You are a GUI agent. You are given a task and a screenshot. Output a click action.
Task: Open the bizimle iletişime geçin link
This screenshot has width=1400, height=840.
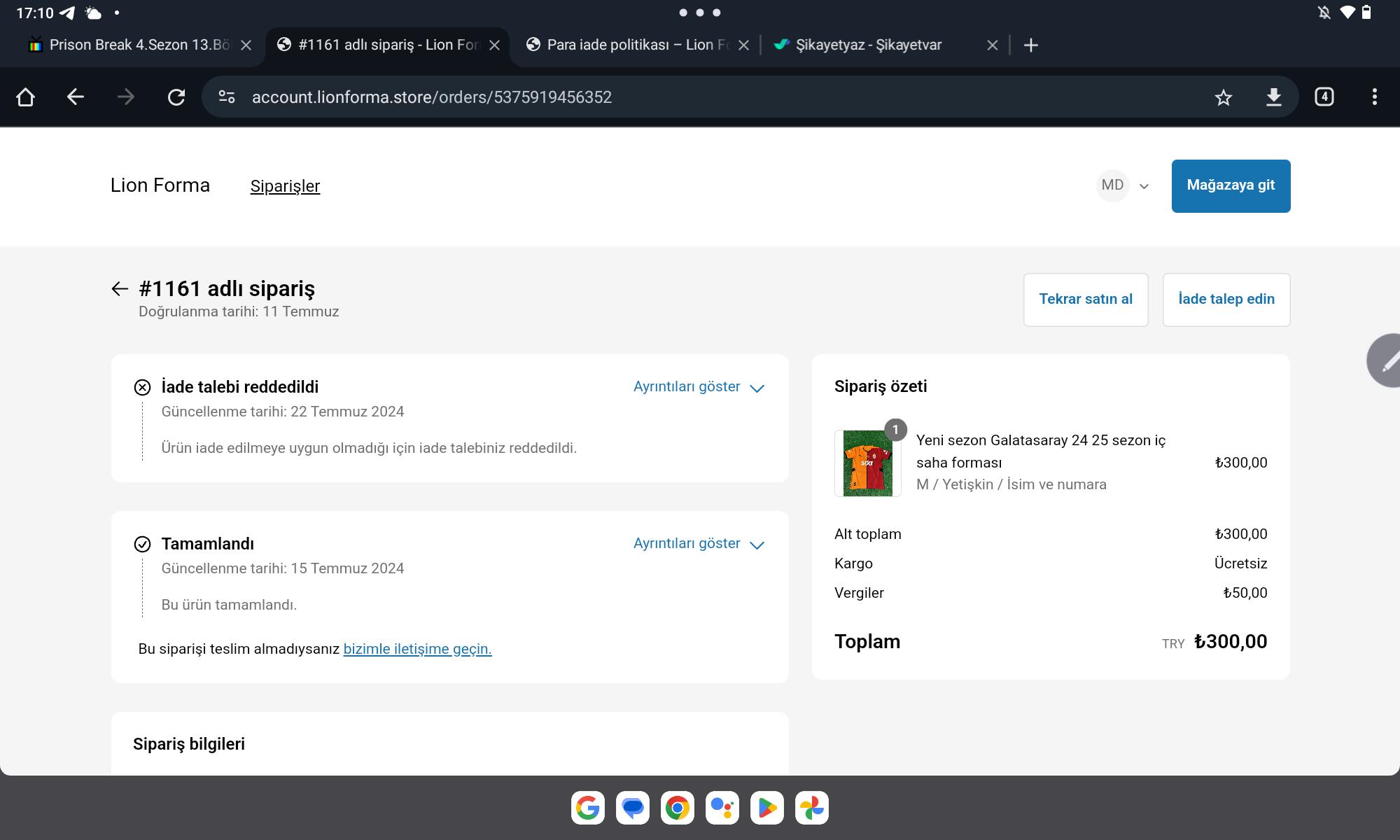pyautogui.click(x=417, y=649)
